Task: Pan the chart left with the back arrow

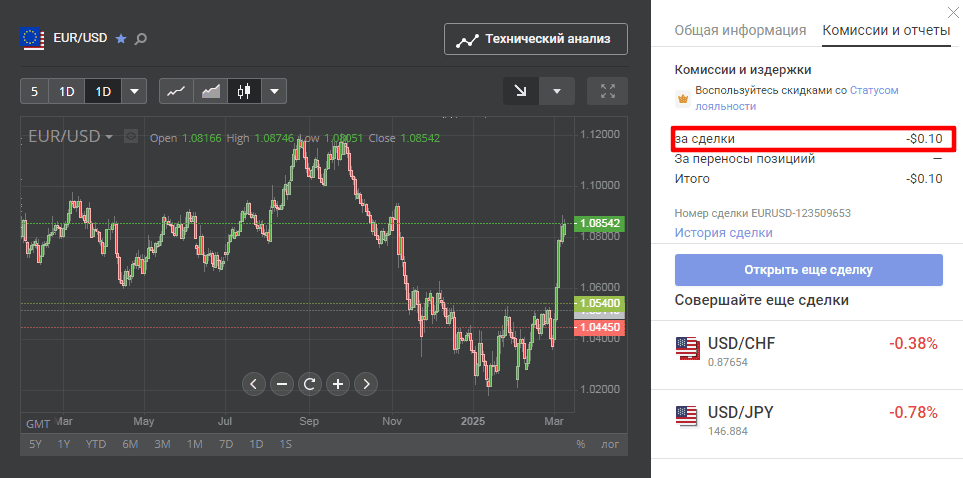Action: [x=254, y=384]
